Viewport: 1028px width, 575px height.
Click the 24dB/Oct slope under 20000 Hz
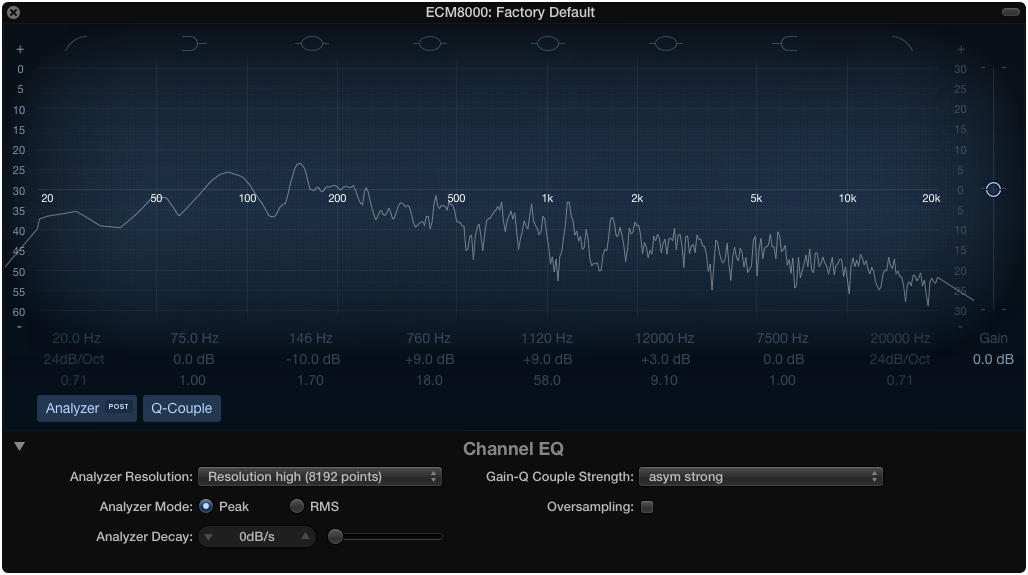coord(900,359)
